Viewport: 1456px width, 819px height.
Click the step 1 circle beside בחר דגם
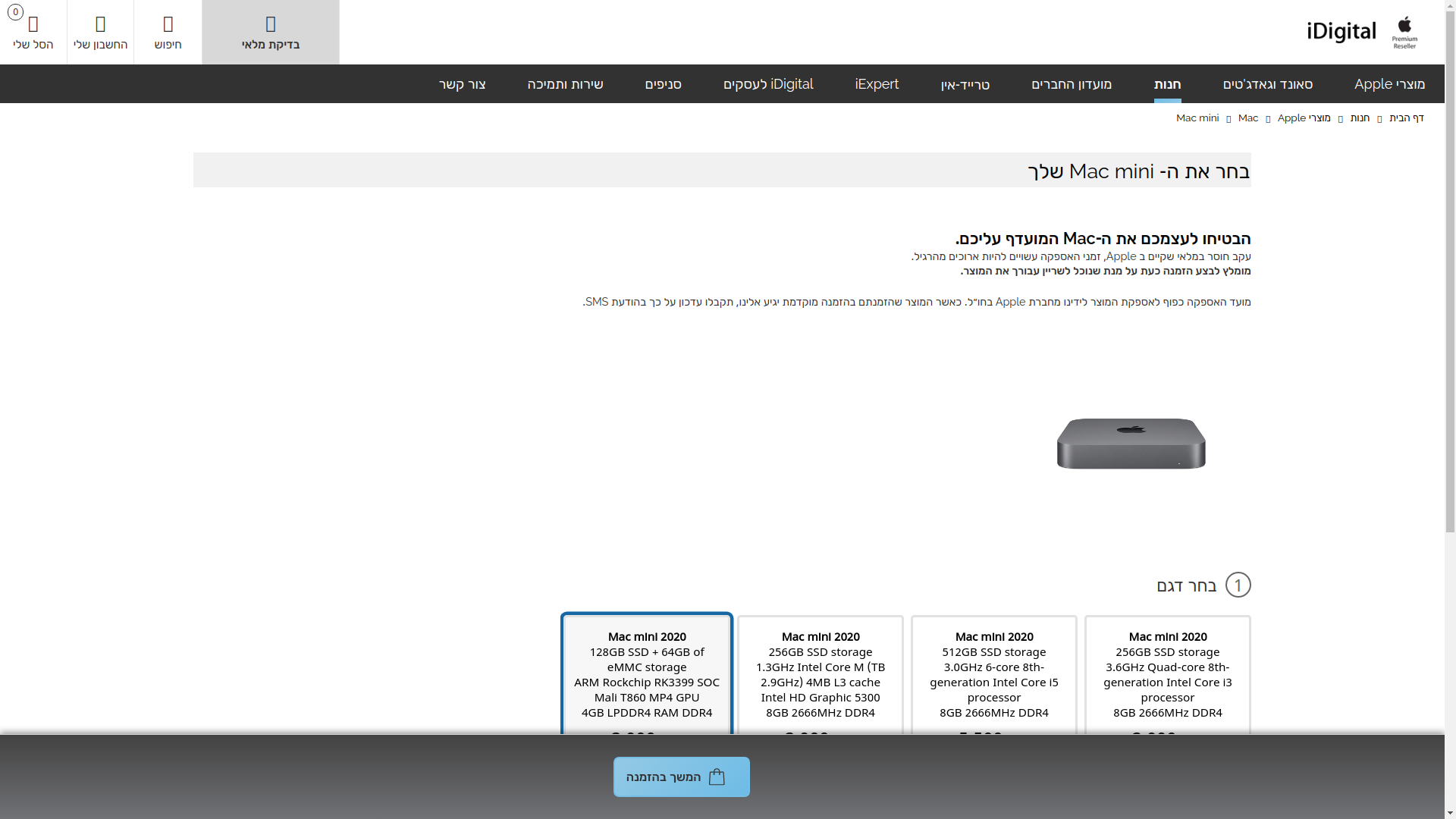(x=1239, y=585)
